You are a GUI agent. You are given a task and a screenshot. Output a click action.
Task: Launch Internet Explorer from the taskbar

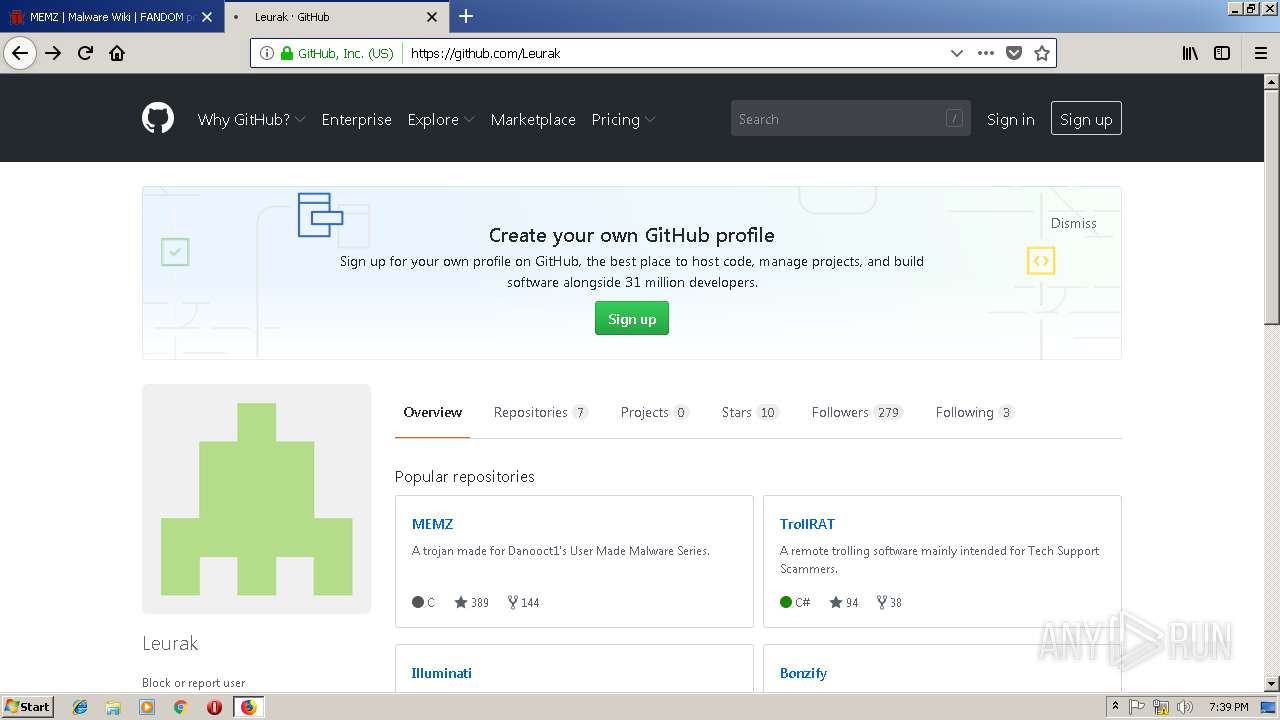[x=80, y=707]
